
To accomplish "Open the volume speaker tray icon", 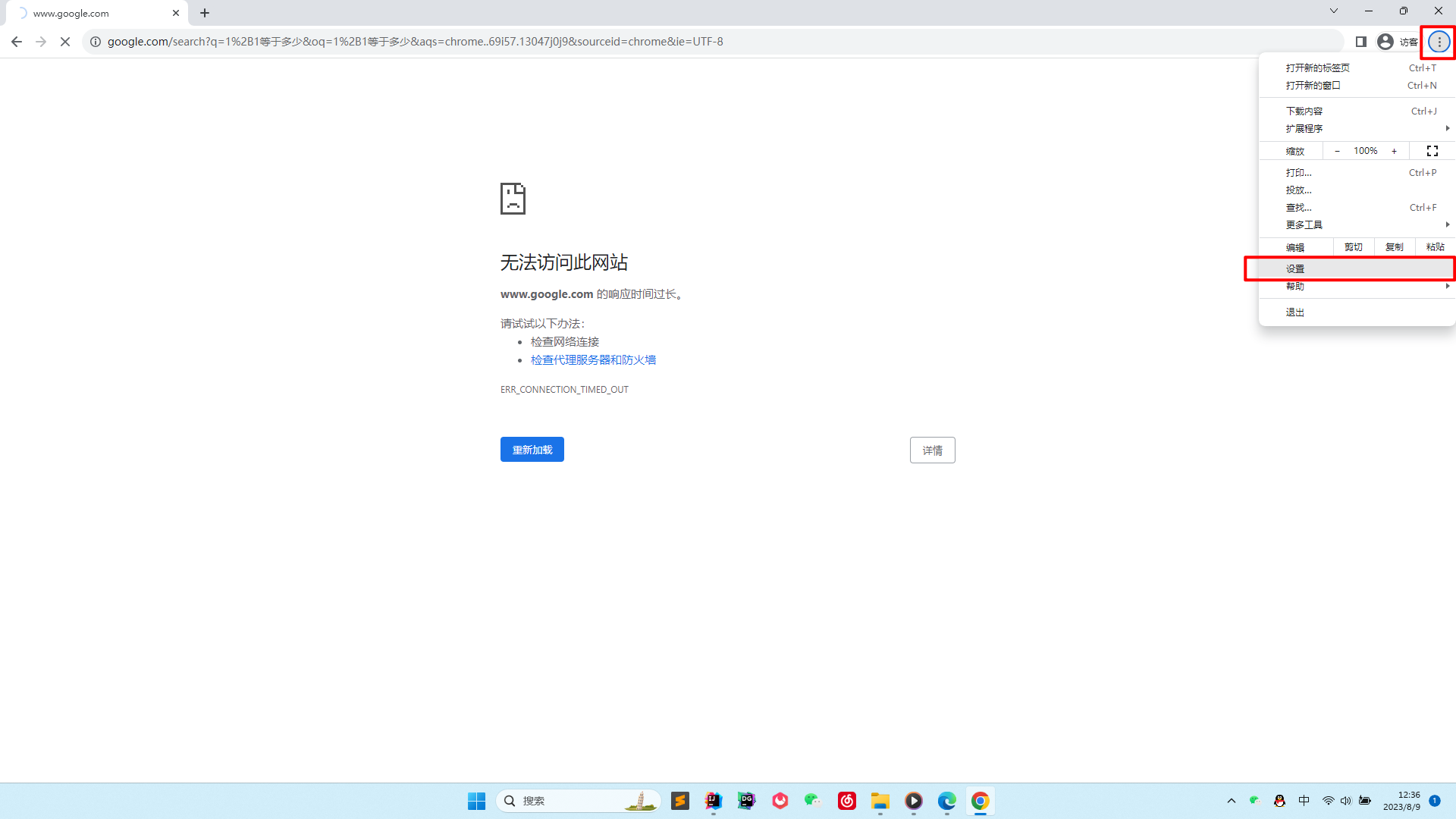I will 1346,801.
